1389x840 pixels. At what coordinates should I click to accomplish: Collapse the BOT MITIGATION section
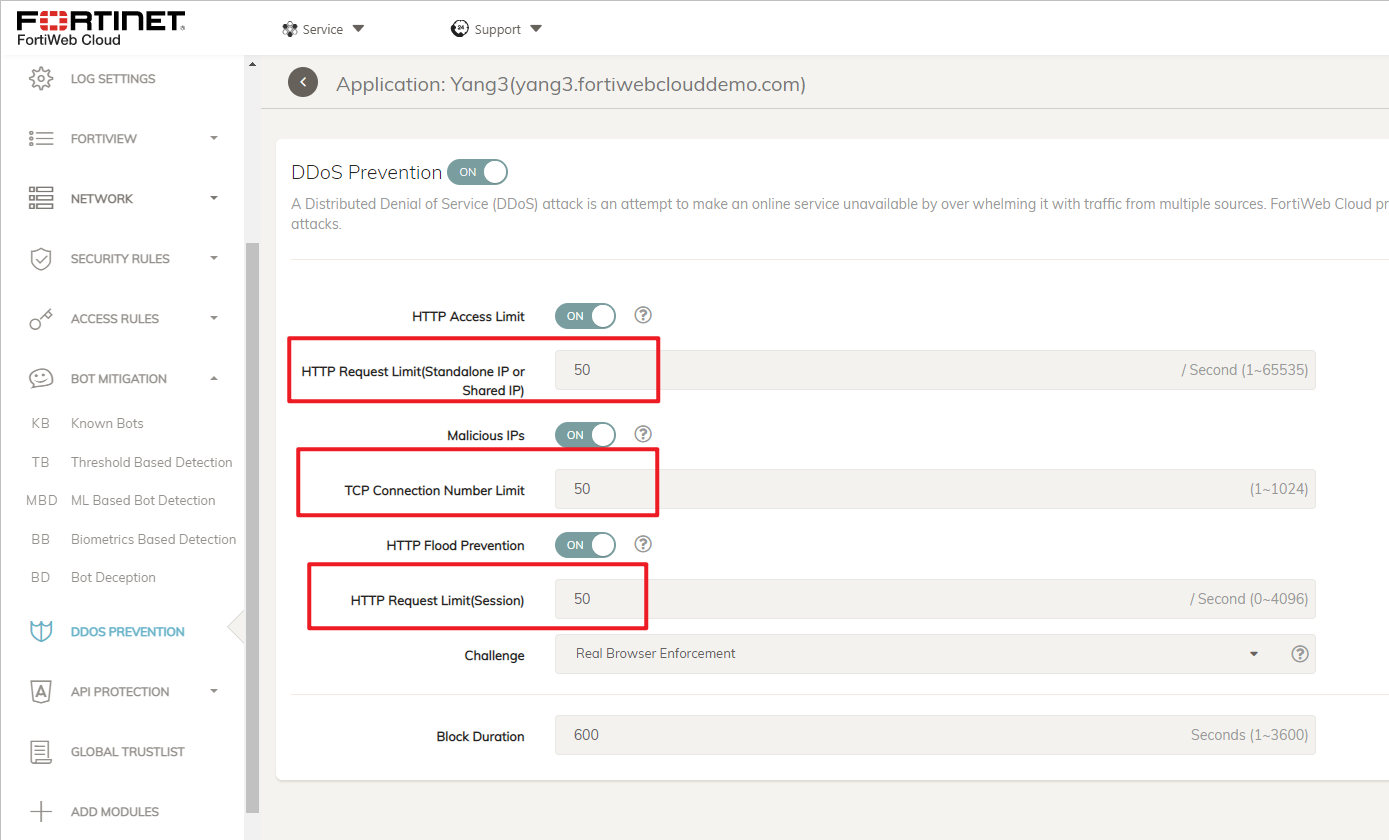click(x=213, y=378)
